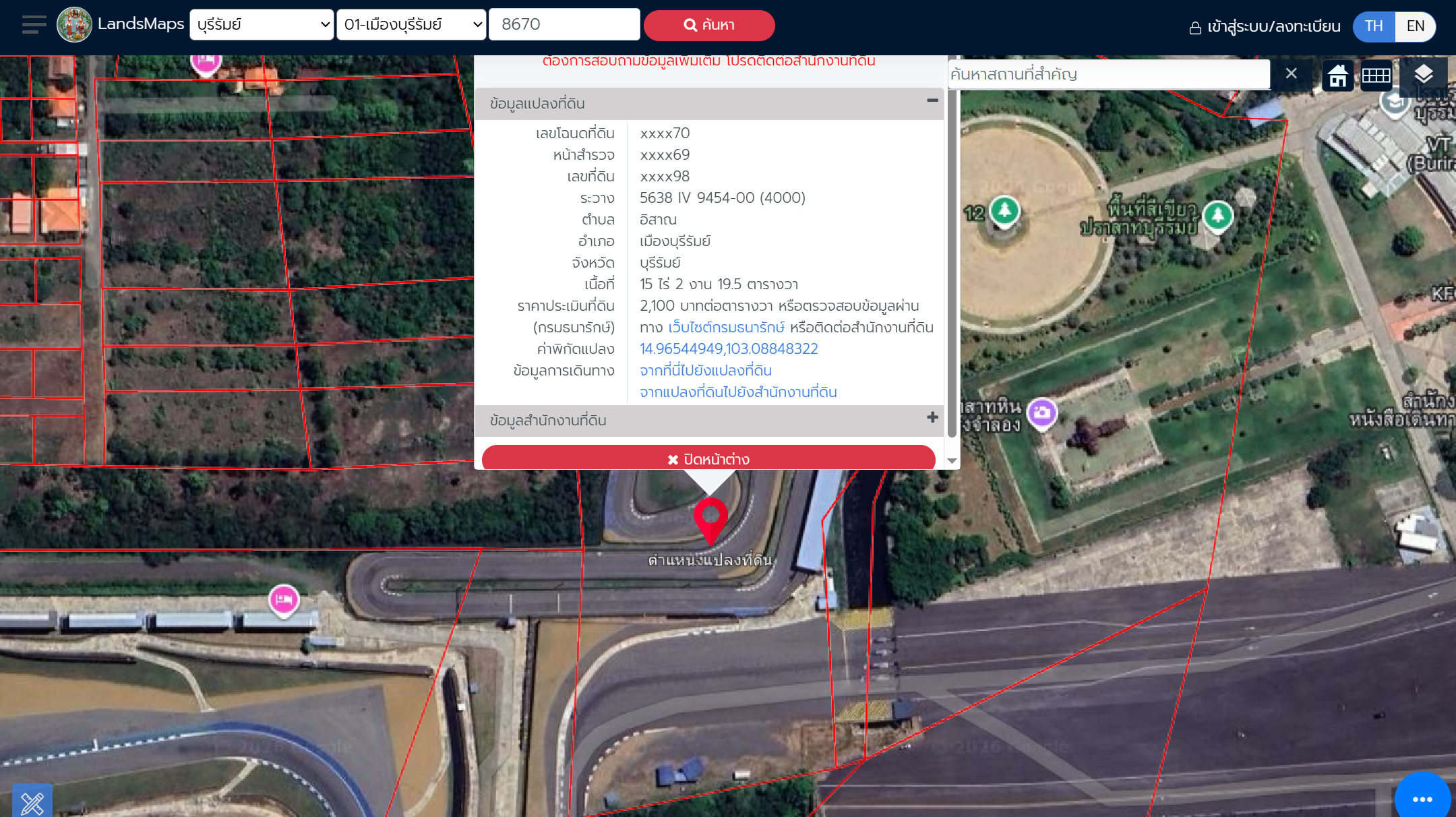The image size is (1456, 817).
Task: Open the parcel coordinates link 14.96544949,103.08848322
Action: tap(729, 349)
